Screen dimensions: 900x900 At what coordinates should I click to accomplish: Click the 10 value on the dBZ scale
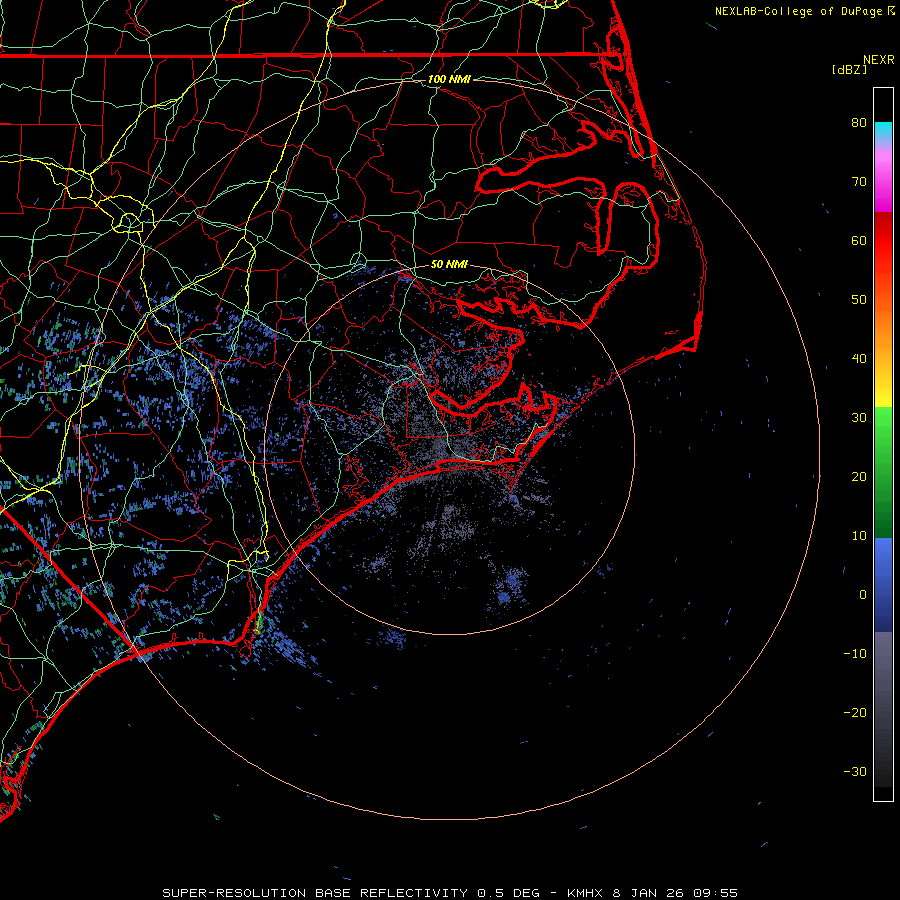tap(859, 536)
